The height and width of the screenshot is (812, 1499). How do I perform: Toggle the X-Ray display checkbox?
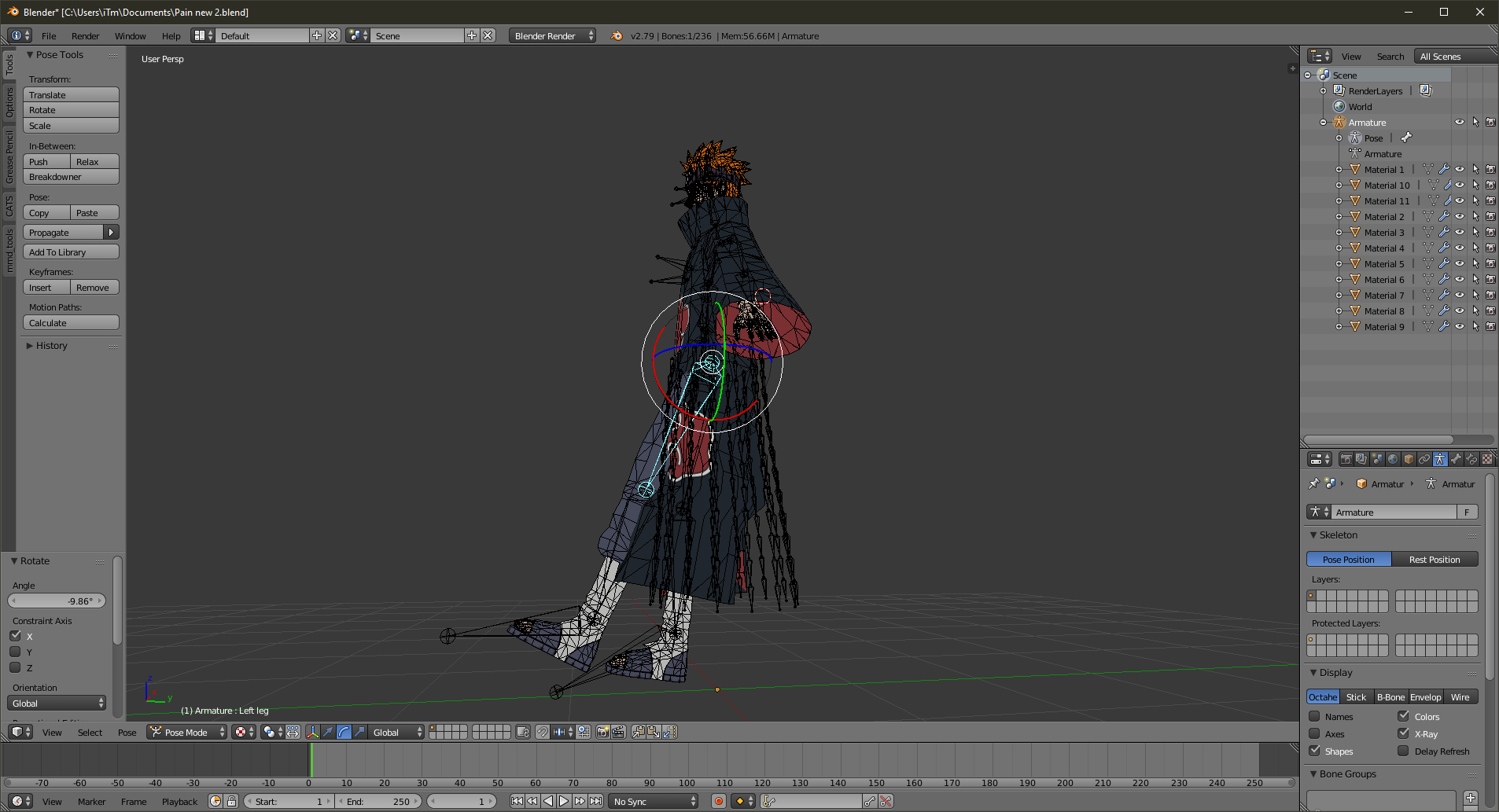point(1403,733)
